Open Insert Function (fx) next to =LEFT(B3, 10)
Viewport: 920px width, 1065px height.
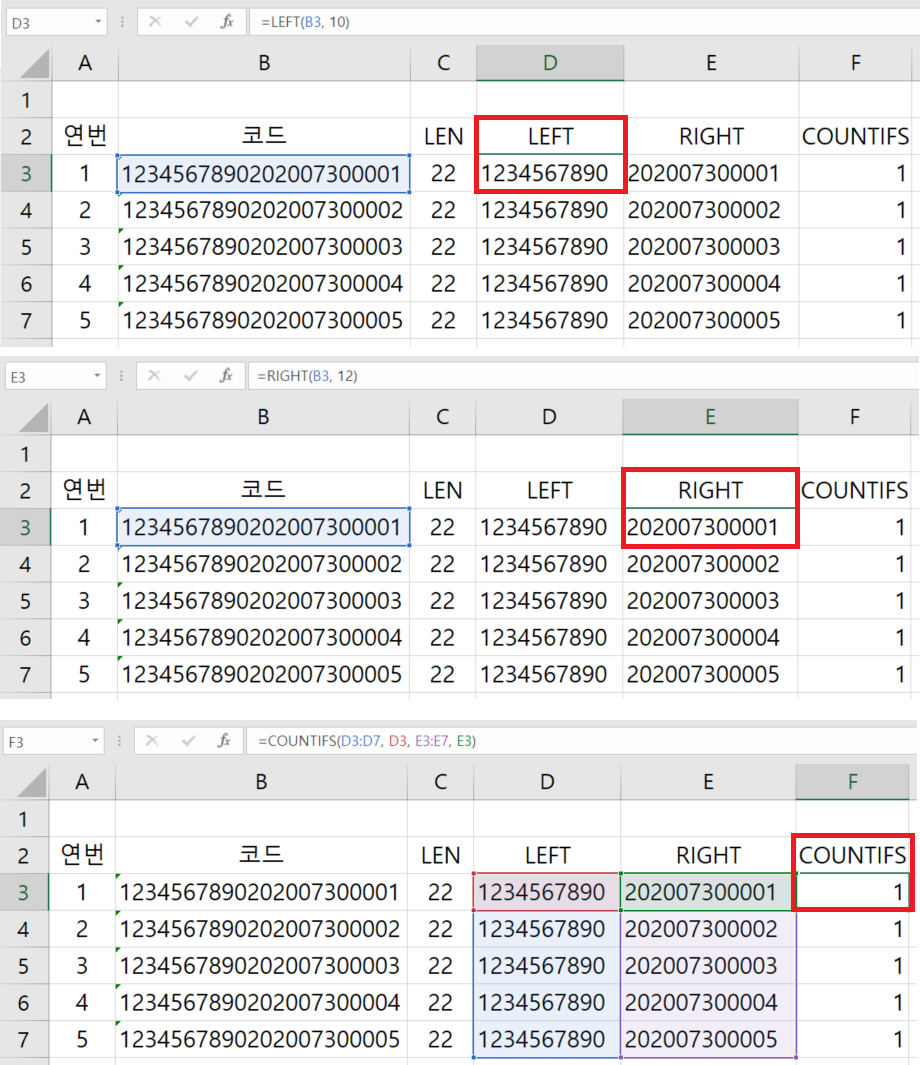[227, 22]
